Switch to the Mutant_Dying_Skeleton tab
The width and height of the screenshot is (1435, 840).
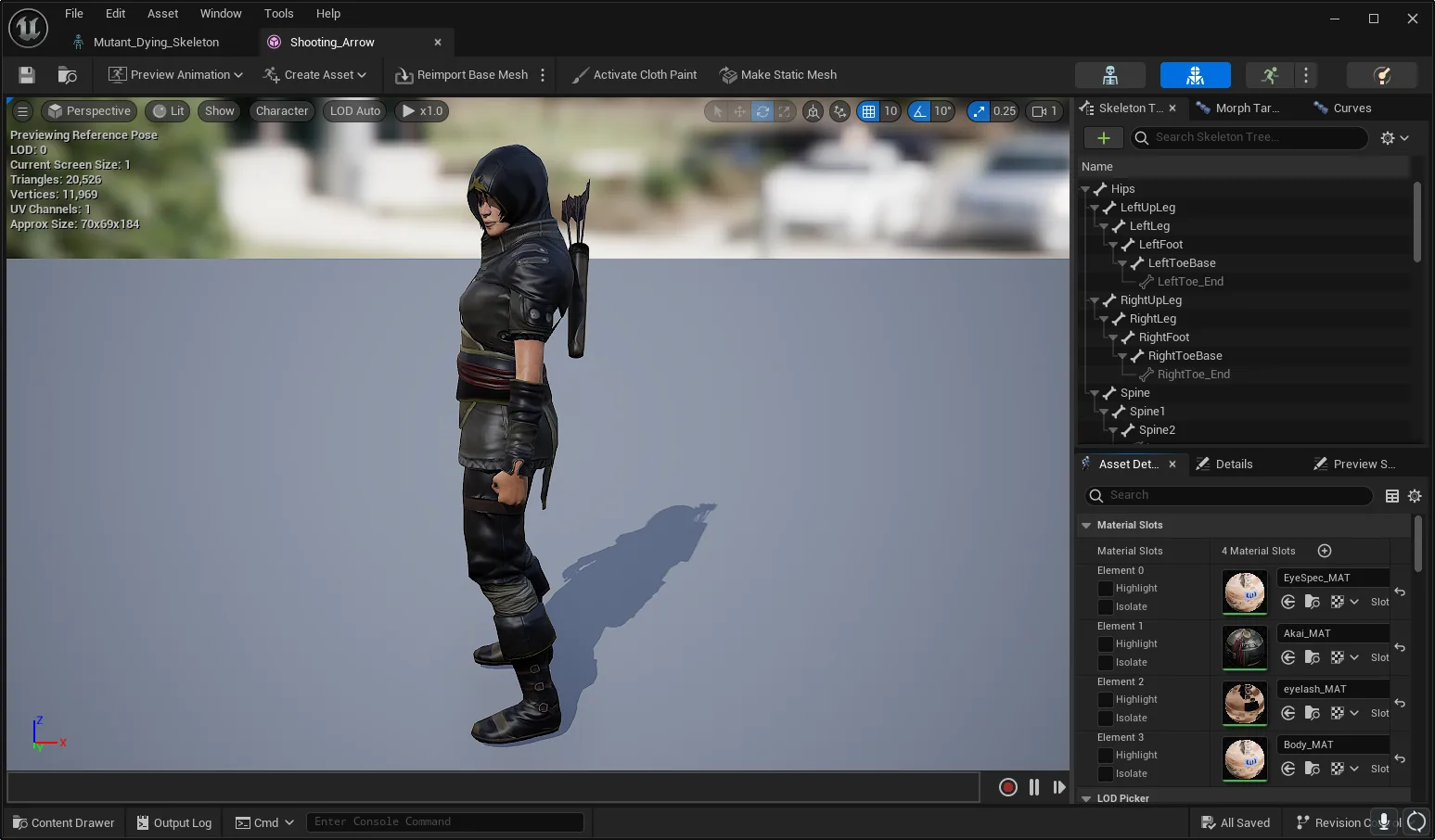point(156,42)
